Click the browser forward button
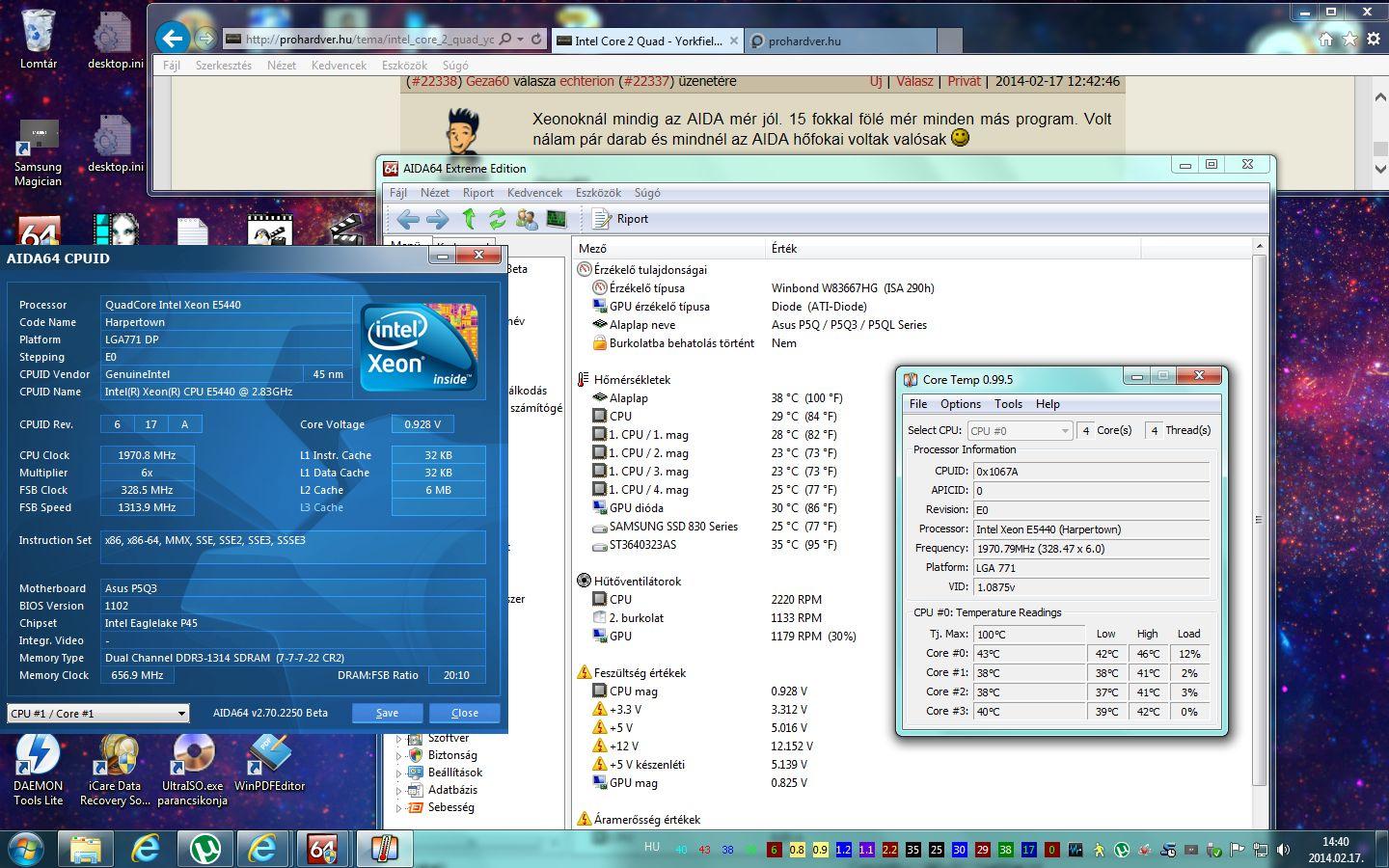 pos(204,39)
